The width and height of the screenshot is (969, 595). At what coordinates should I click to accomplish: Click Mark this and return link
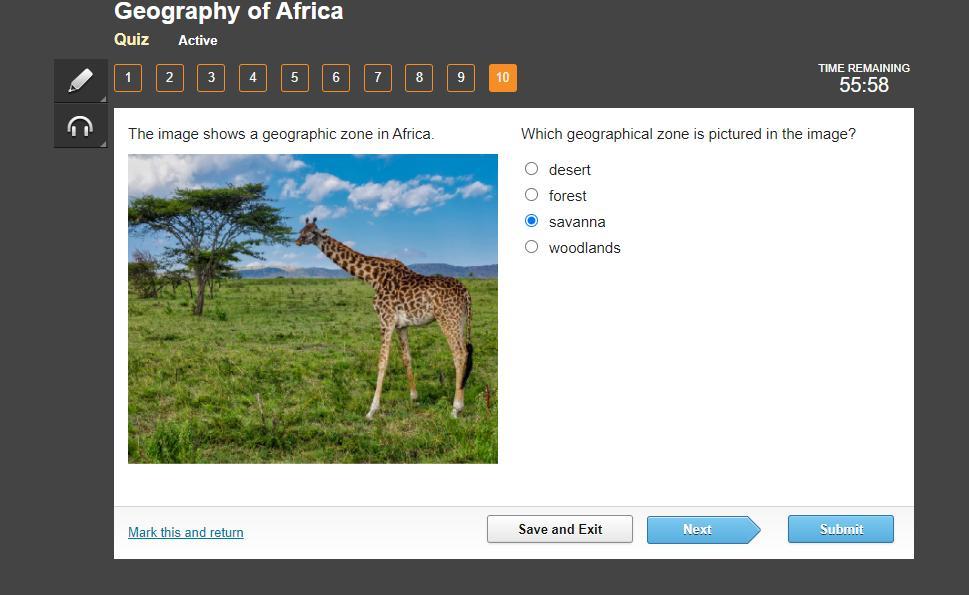(186, 533)
